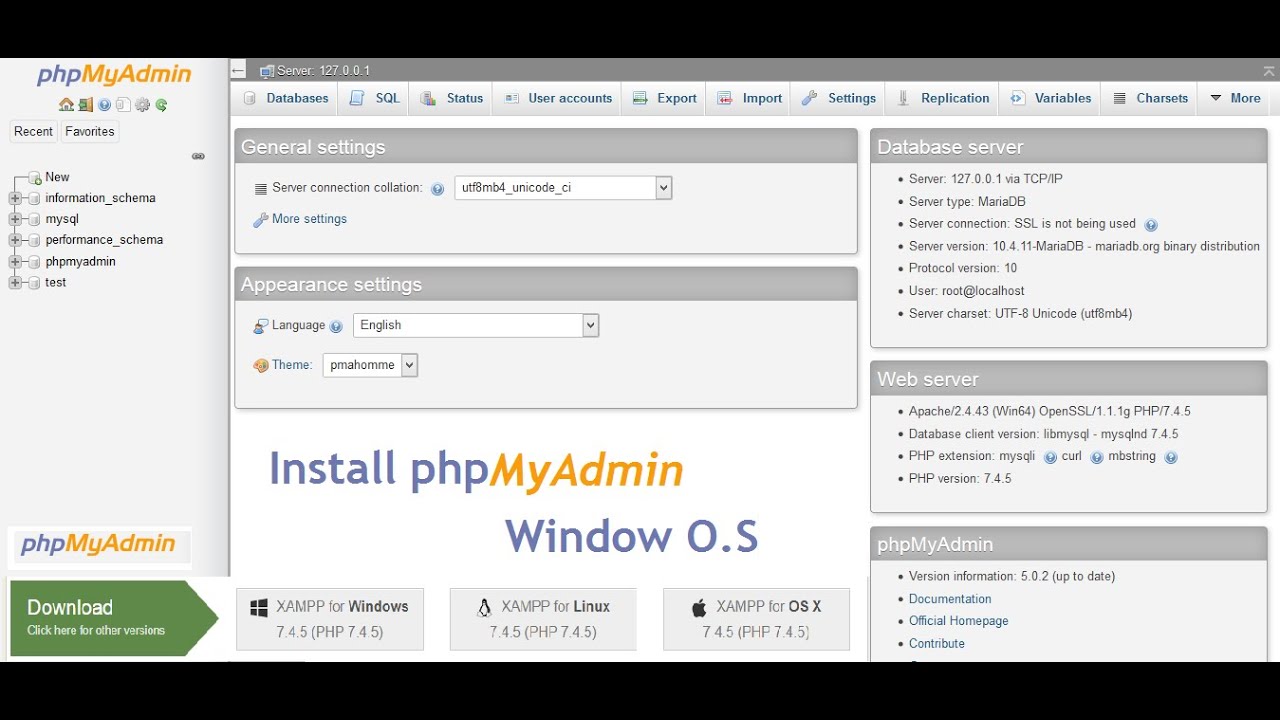Screen dimensions: 1280x720
Task: Click the New database icon in tree
Action: click(34, 178)
